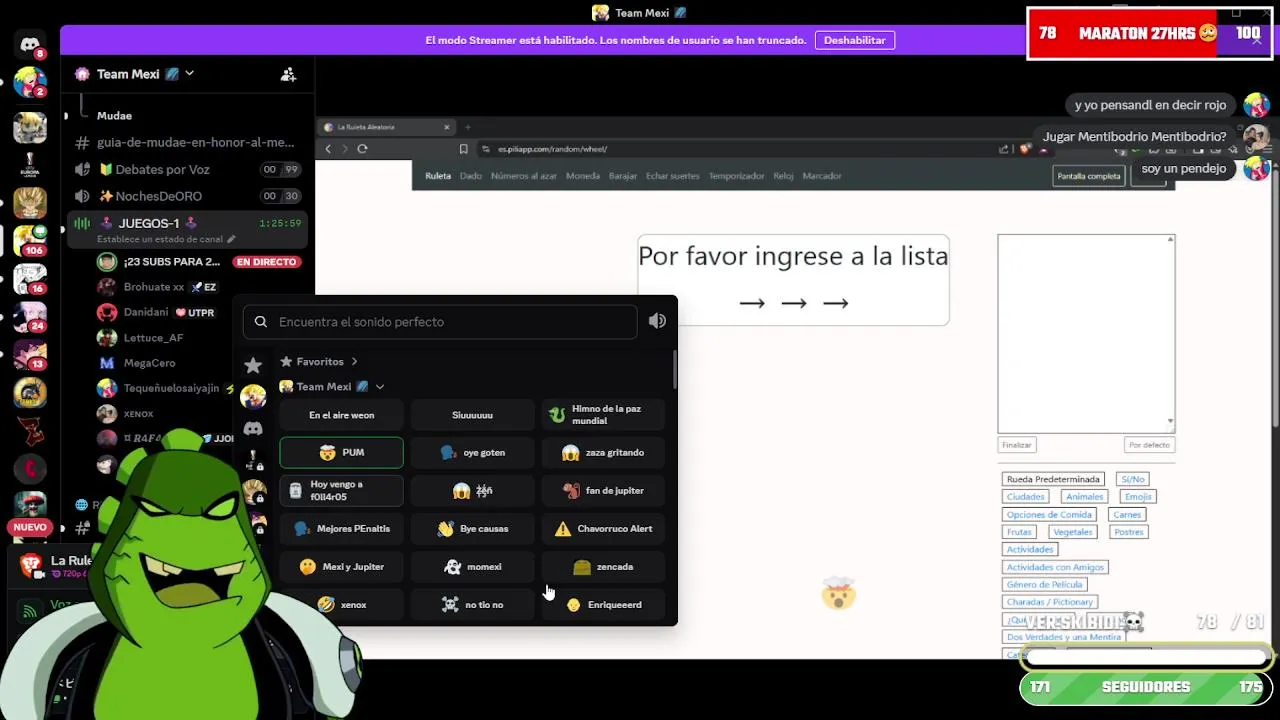Select the star favorites icon in soundboard sidebar
1280x720 pixels.
coord(253,365)
